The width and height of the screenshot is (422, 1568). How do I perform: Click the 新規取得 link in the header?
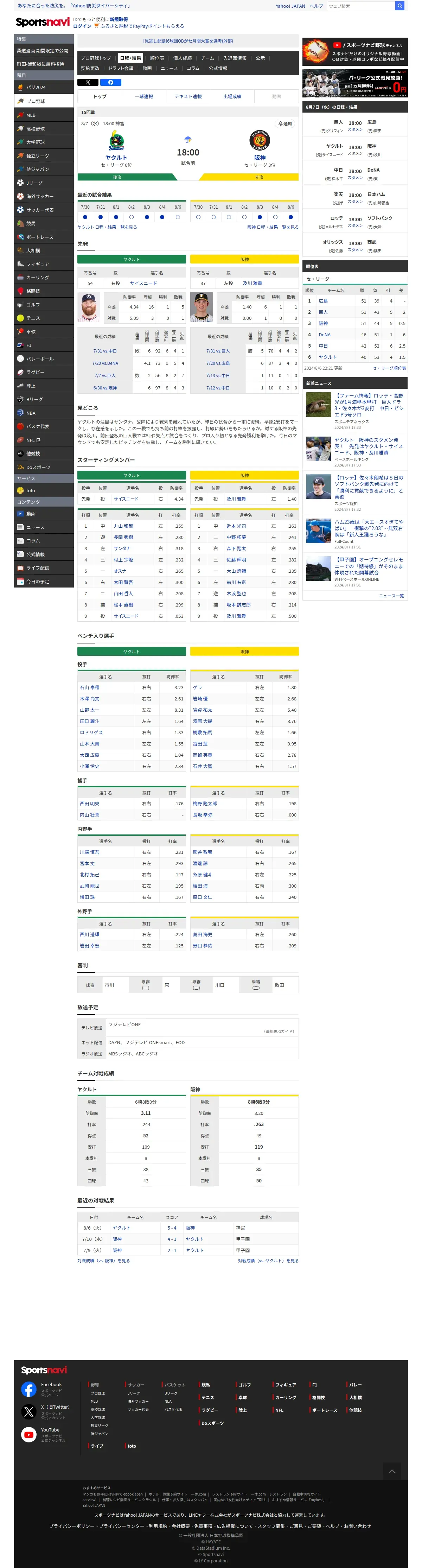(x=119, y=19)
